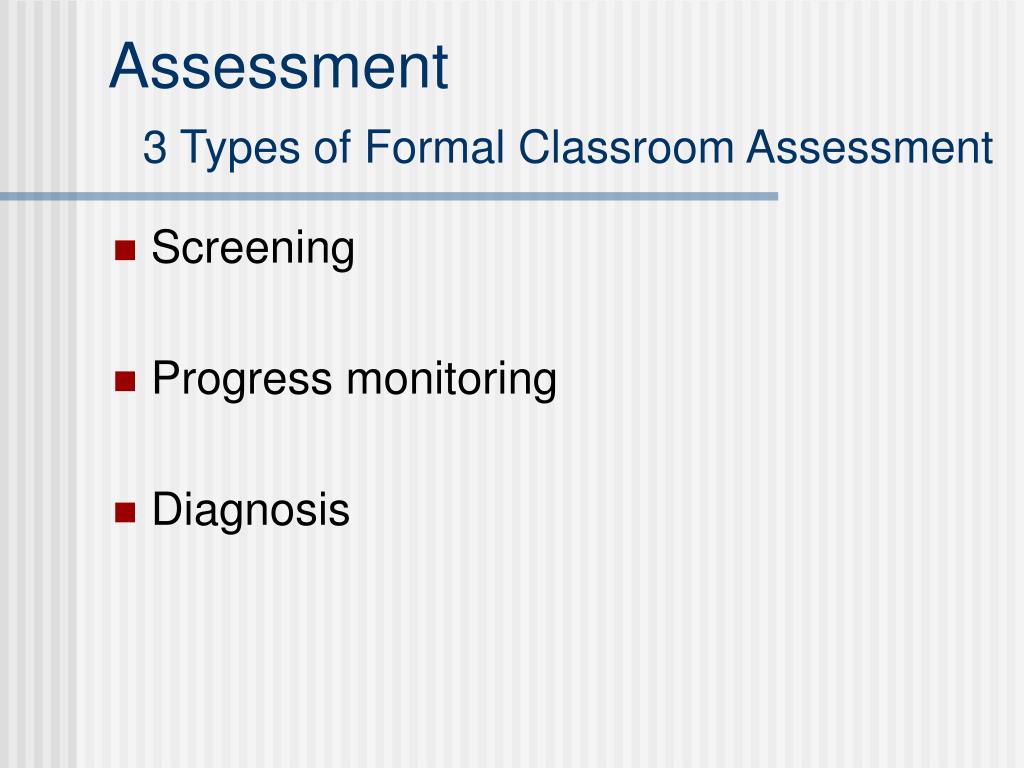
Task: Click the letter D starting Diagnosis
Action: 166,508
